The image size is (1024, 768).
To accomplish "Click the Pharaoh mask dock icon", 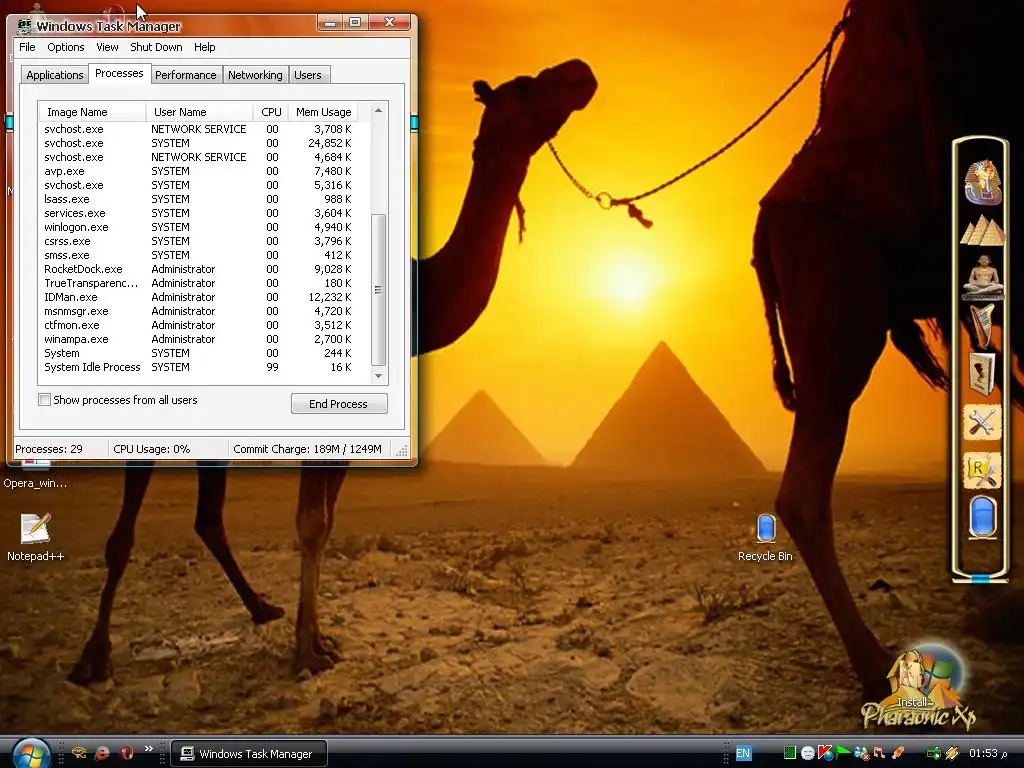I will [982, 182].
